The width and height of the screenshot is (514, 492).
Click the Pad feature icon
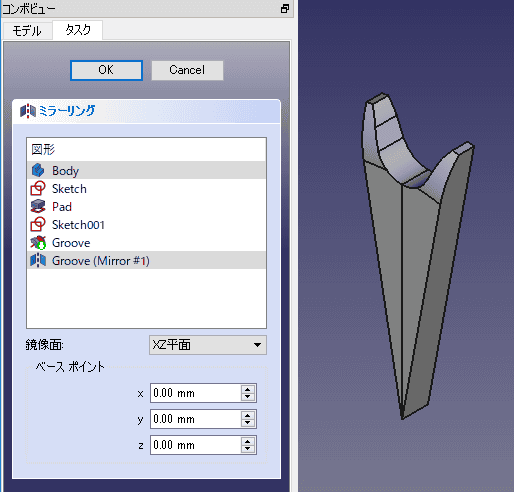tap(38, 206)
